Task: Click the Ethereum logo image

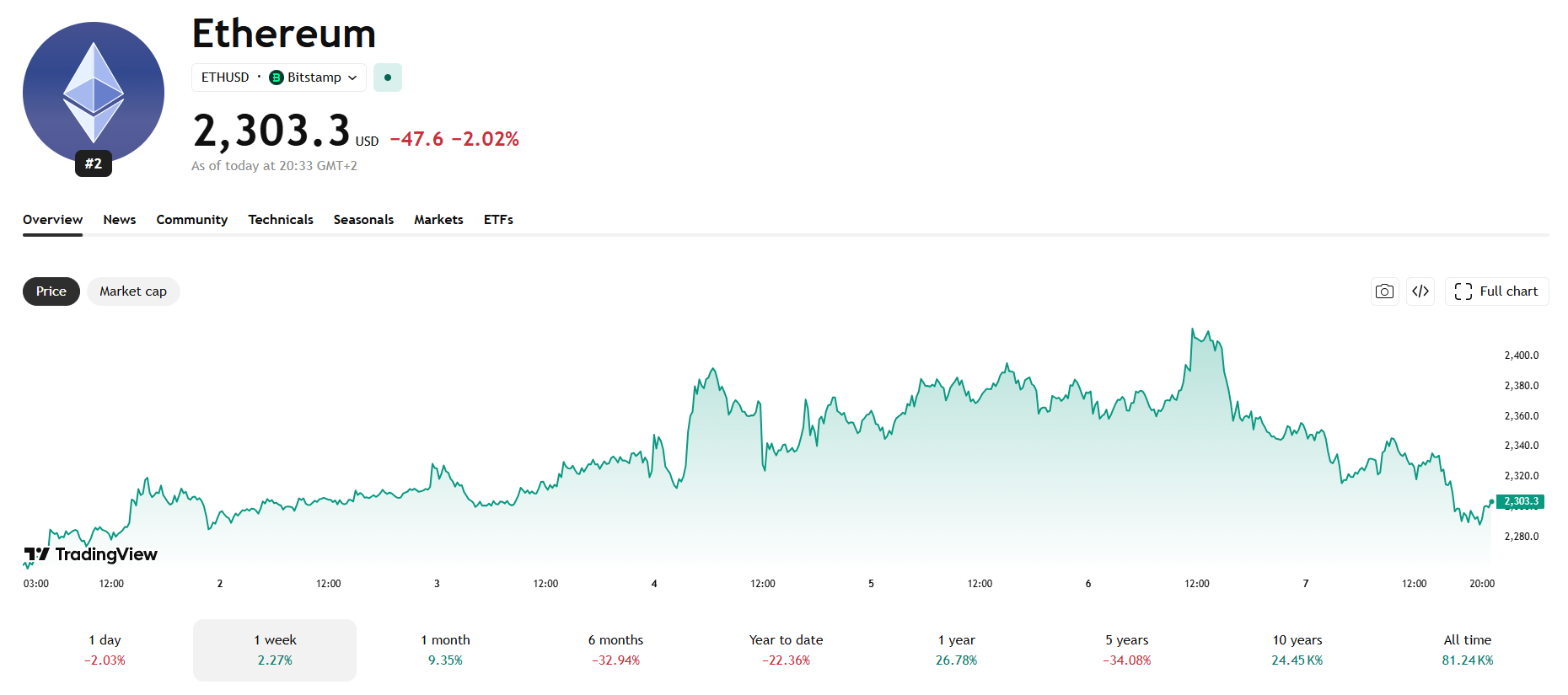Action: tap(94, 93)
